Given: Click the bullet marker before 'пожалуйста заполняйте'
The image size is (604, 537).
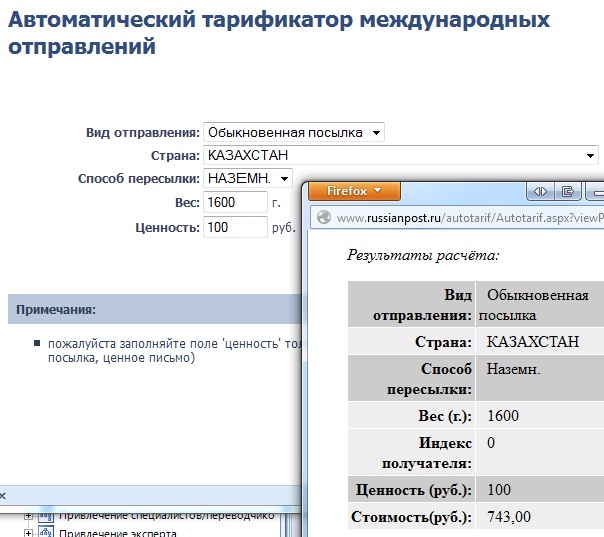Looking at the screenshot, I should tap(37, 344).
